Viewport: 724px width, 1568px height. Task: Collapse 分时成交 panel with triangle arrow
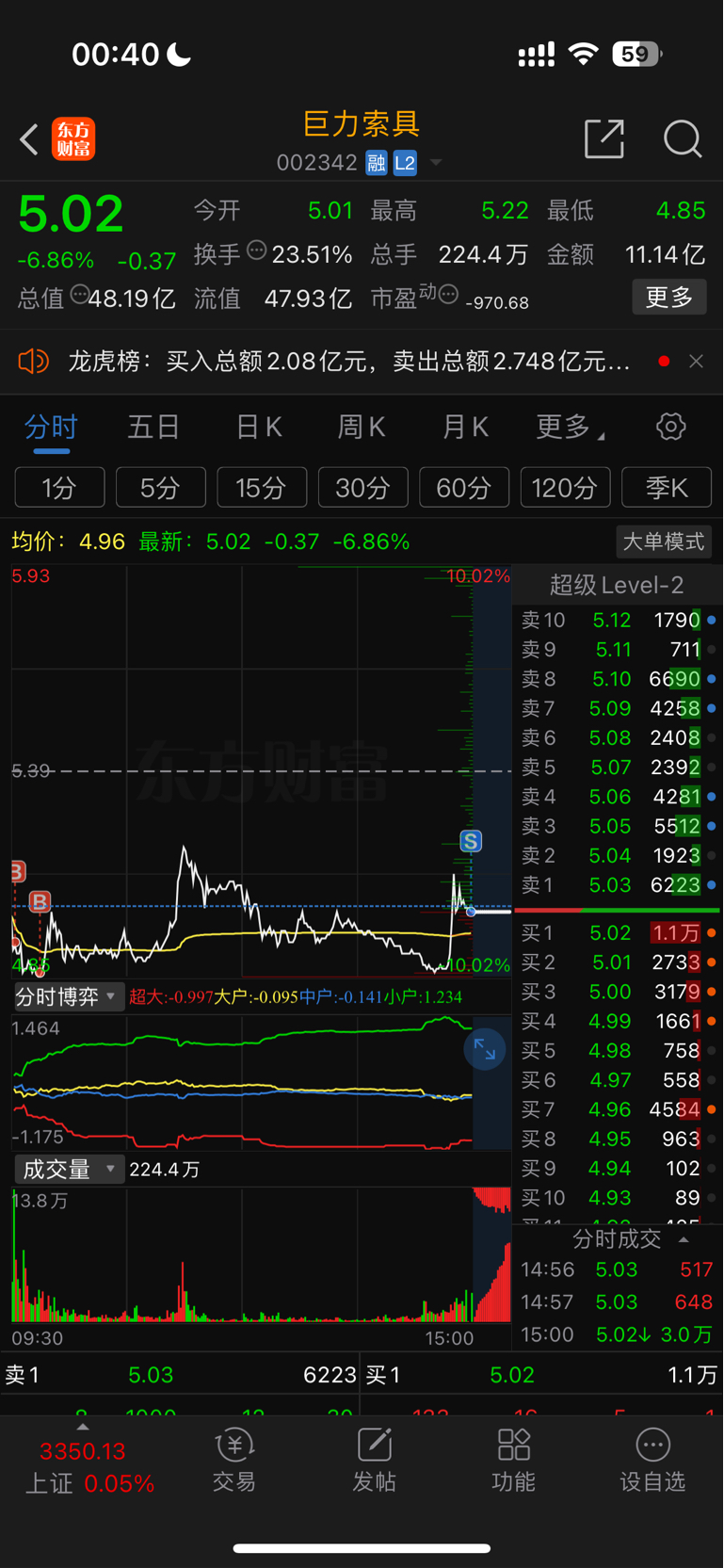pyautogui.click(x=684, y=1239)
